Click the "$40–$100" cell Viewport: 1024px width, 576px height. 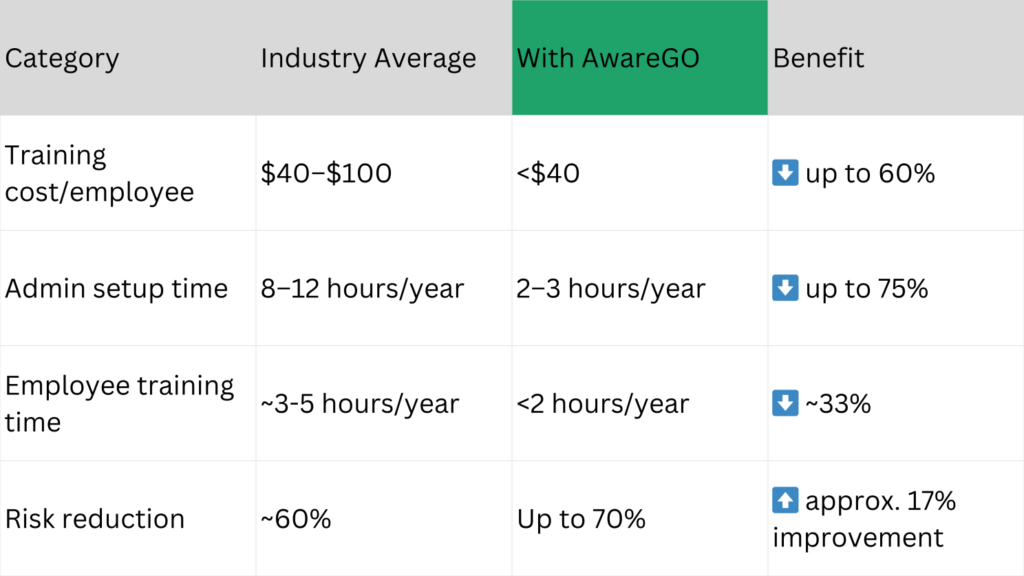click(326, 173)
